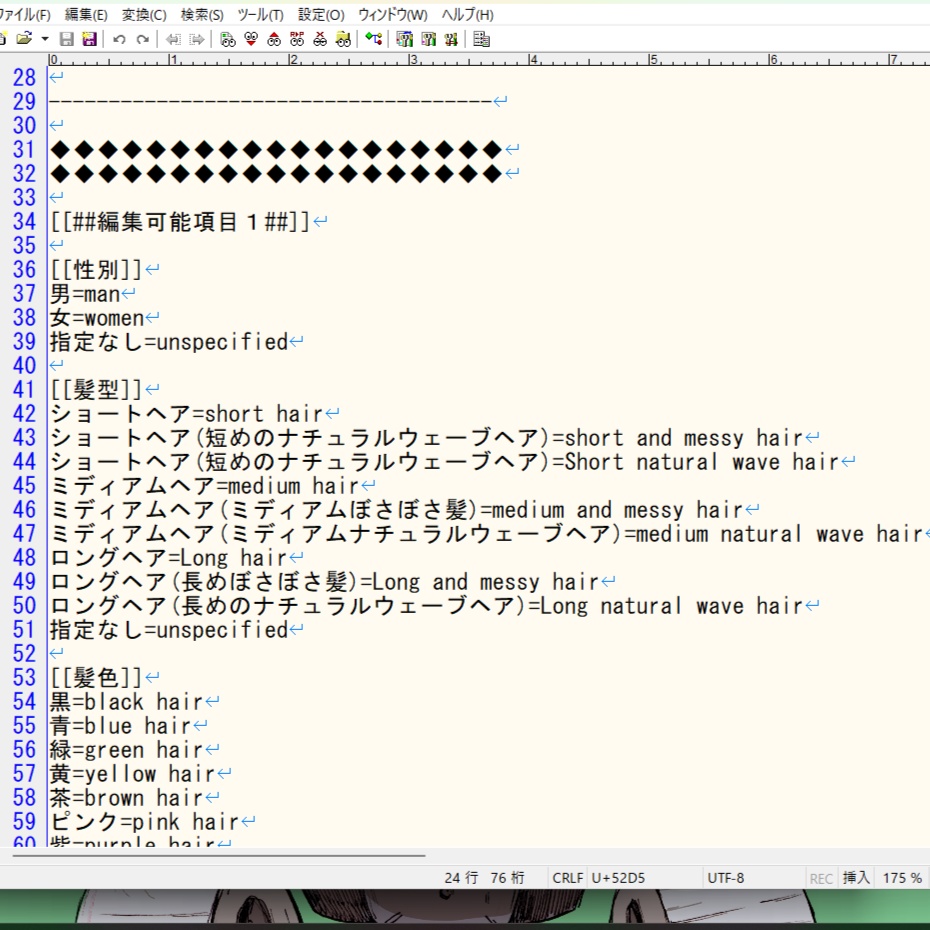Toggle REC macro recording in status bar
This screenshot has height=930, width=930.
[x=820, y=877]
